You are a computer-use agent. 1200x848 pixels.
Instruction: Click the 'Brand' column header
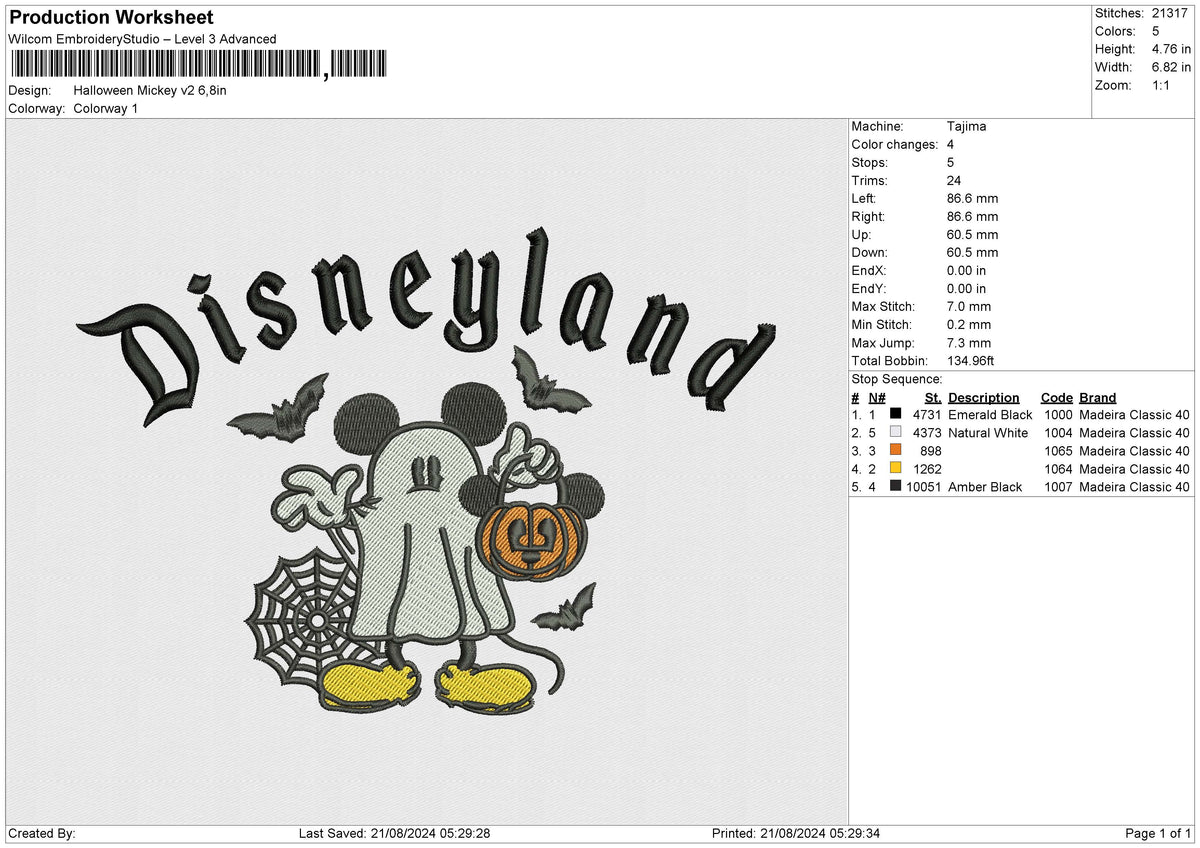tap(1097, 397)
